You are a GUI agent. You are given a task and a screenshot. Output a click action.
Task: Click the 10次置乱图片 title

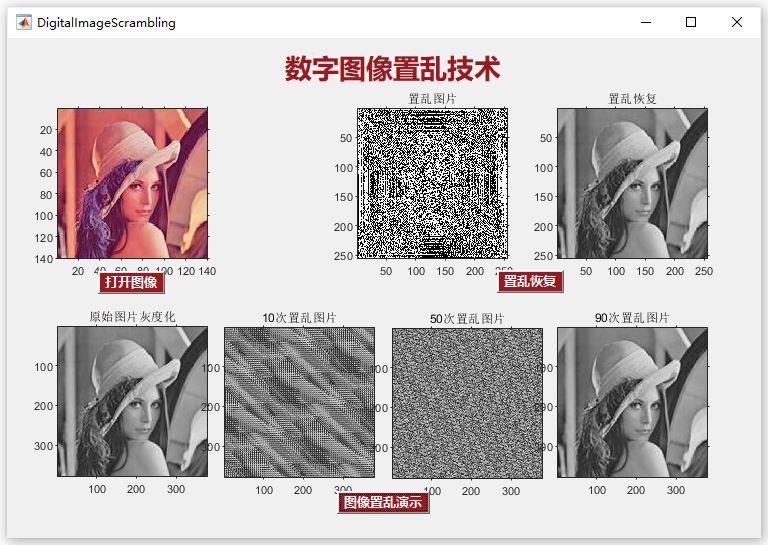point(299,318)
